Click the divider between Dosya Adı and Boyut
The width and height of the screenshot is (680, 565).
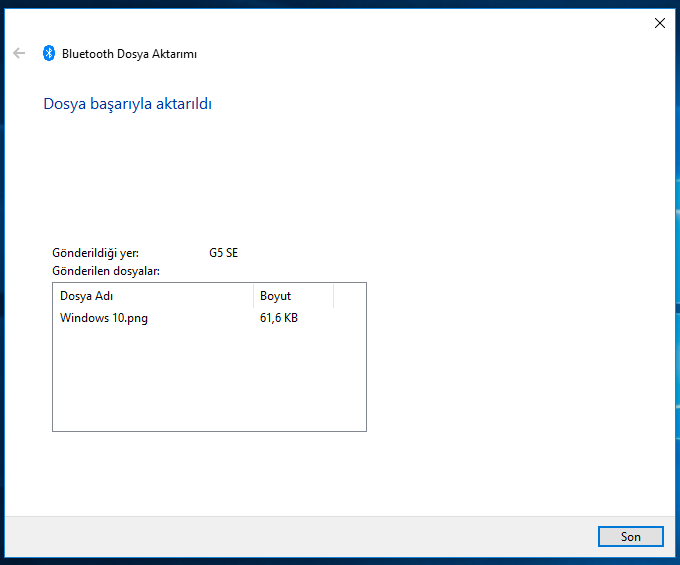pyautogui.click(x=254, y=296)
